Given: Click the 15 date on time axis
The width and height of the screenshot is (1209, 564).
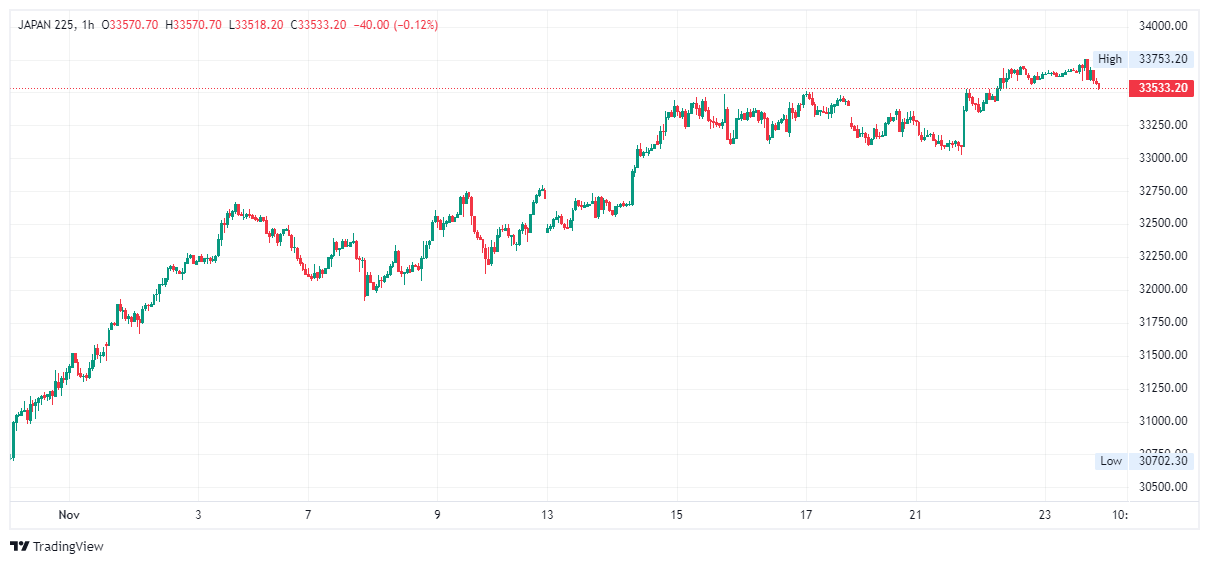Looking at the screenshot, I should pos(677,515).
